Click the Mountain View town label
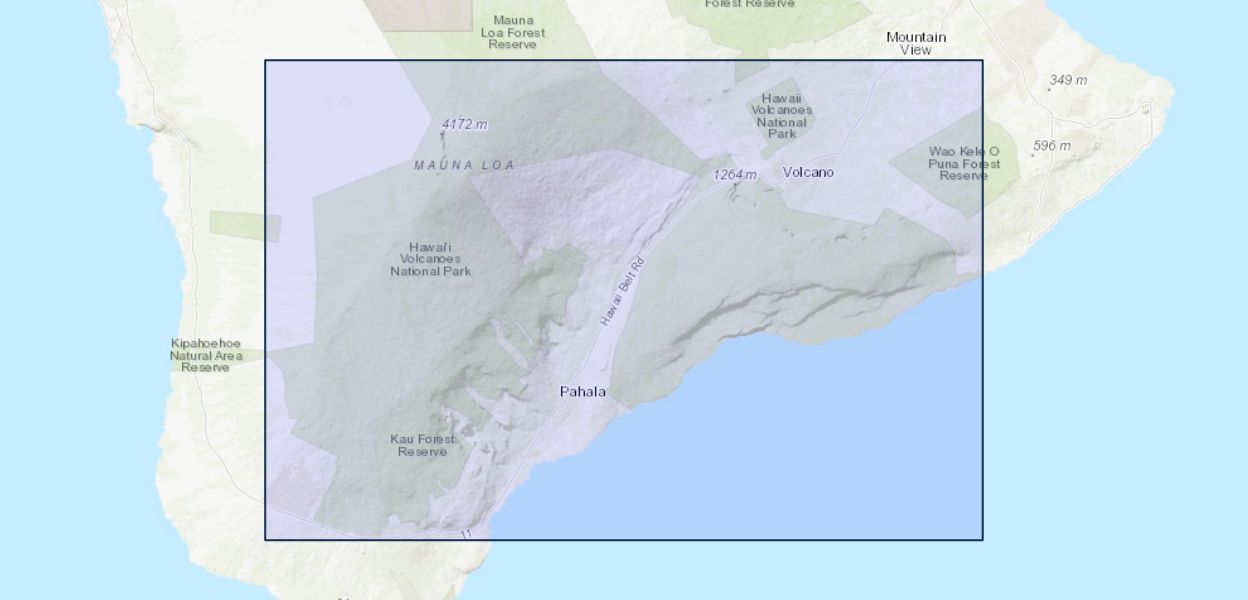 pos(915,43)
